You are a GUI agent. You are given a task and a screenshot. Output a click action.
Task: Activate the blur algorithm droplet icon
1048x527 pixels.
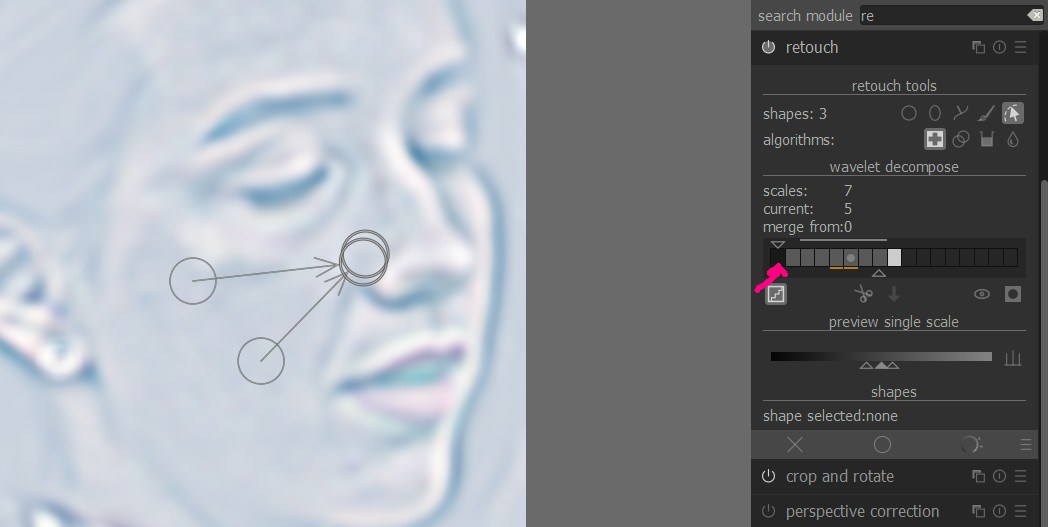click(x=1013, y=139)
